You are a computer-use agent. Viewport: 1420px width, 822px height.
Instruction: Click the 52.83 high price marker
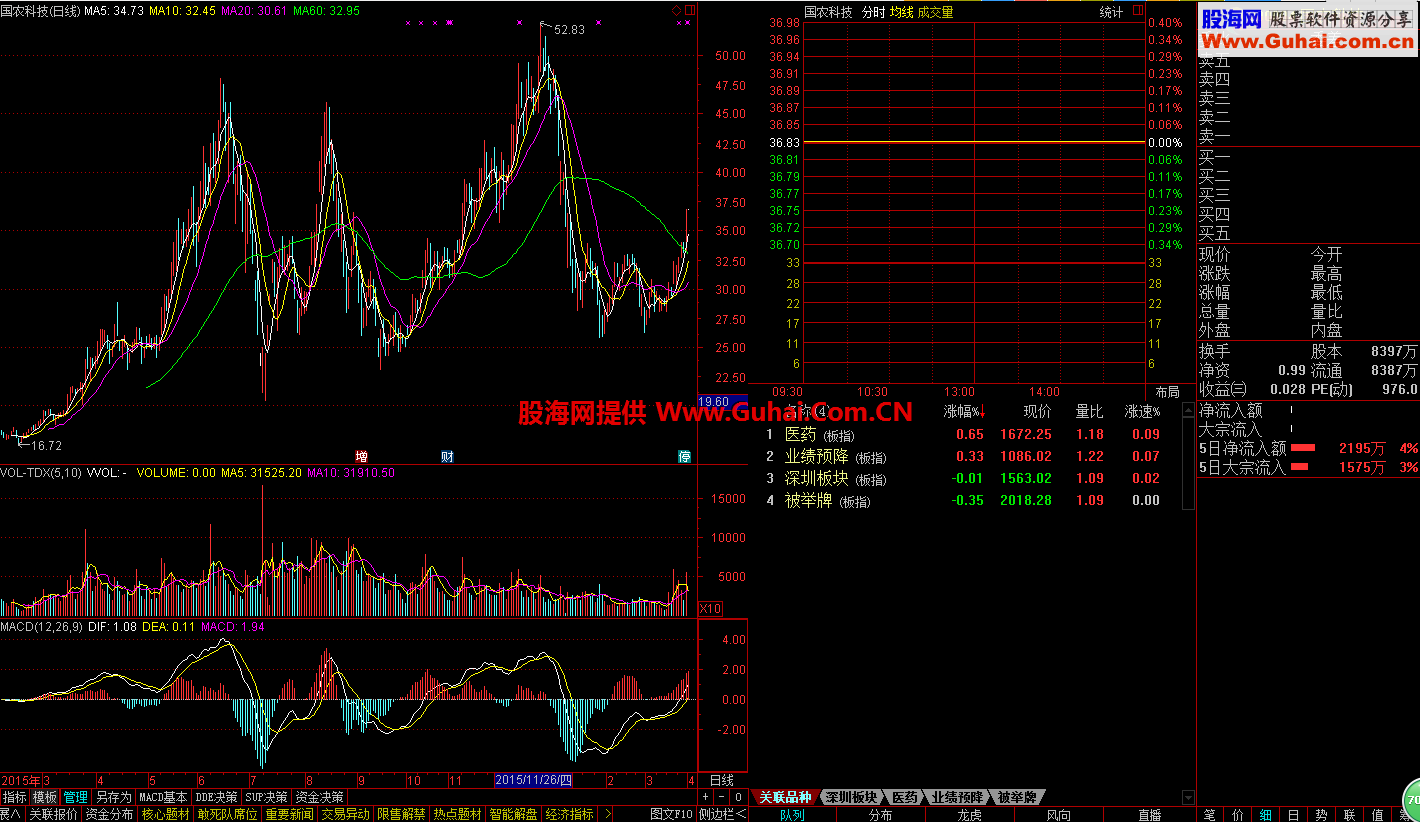(x=569, y=30)
